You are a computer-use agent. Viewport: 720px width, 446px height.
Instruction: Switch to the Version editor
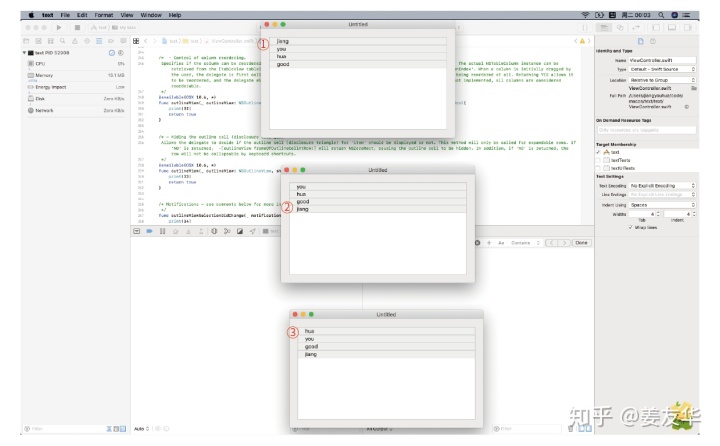tap(636, 28)
